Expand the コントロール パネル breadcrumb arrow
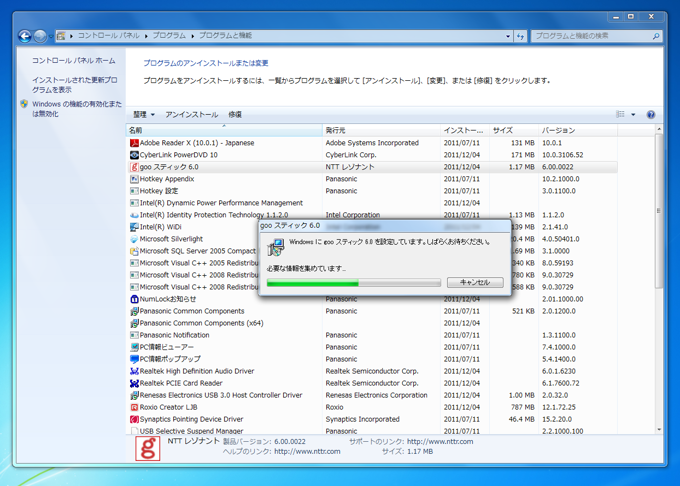 pos(146,36)
